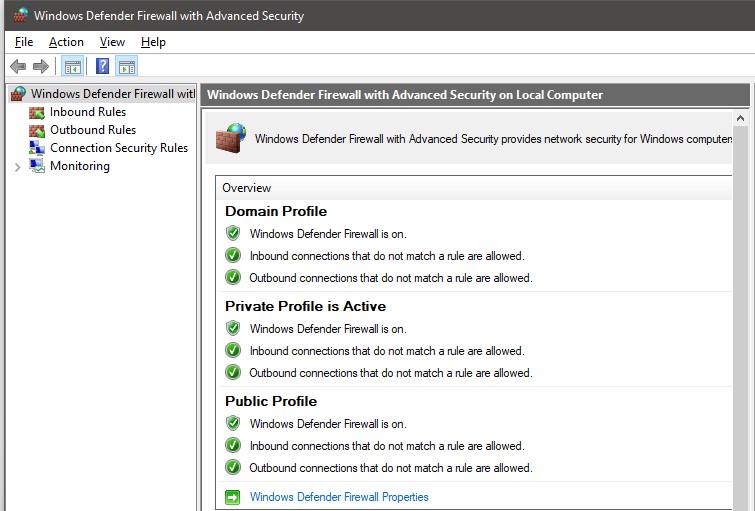Select root Windows Defender Firewall tree node
This screenshot has height=511, width=755.
(112, 94)
